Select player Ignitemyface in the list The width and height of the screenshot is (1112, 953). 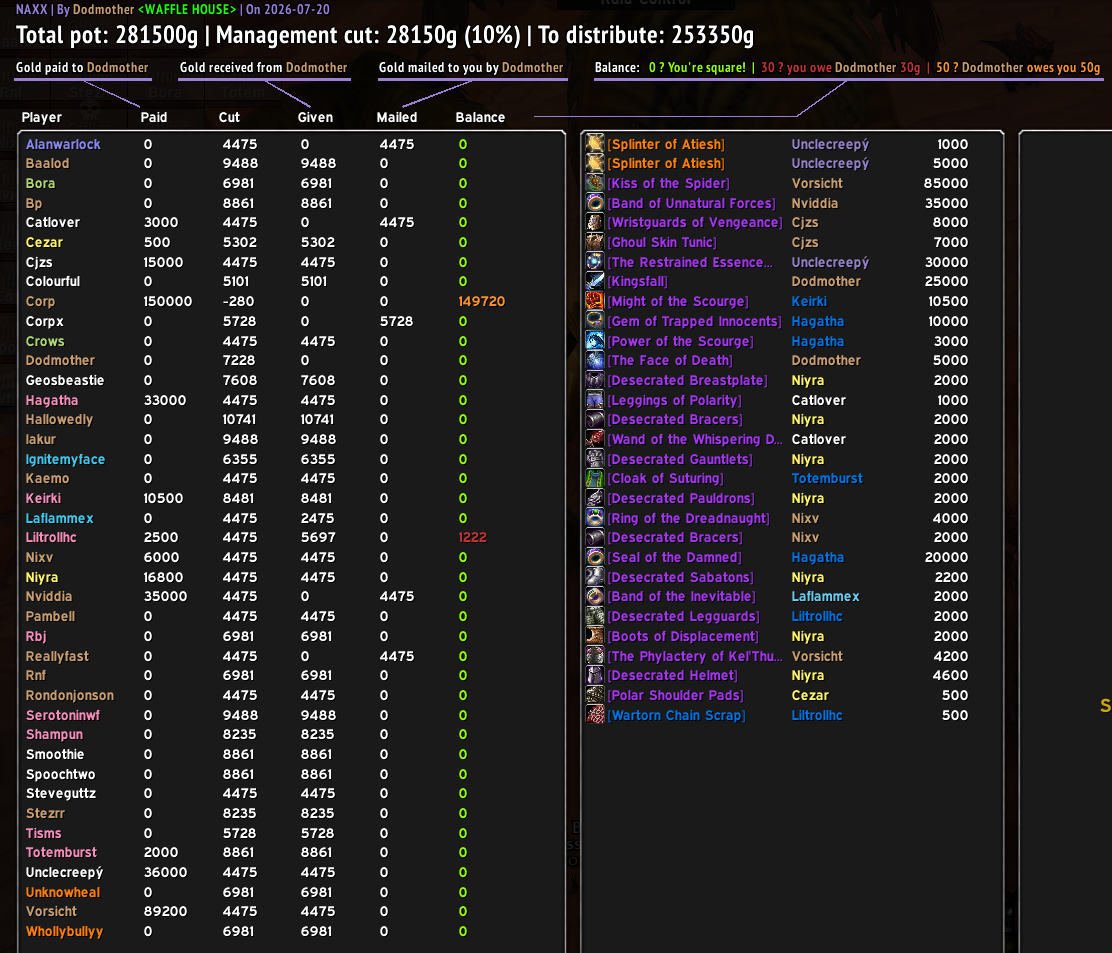click(x=65, y=459)
